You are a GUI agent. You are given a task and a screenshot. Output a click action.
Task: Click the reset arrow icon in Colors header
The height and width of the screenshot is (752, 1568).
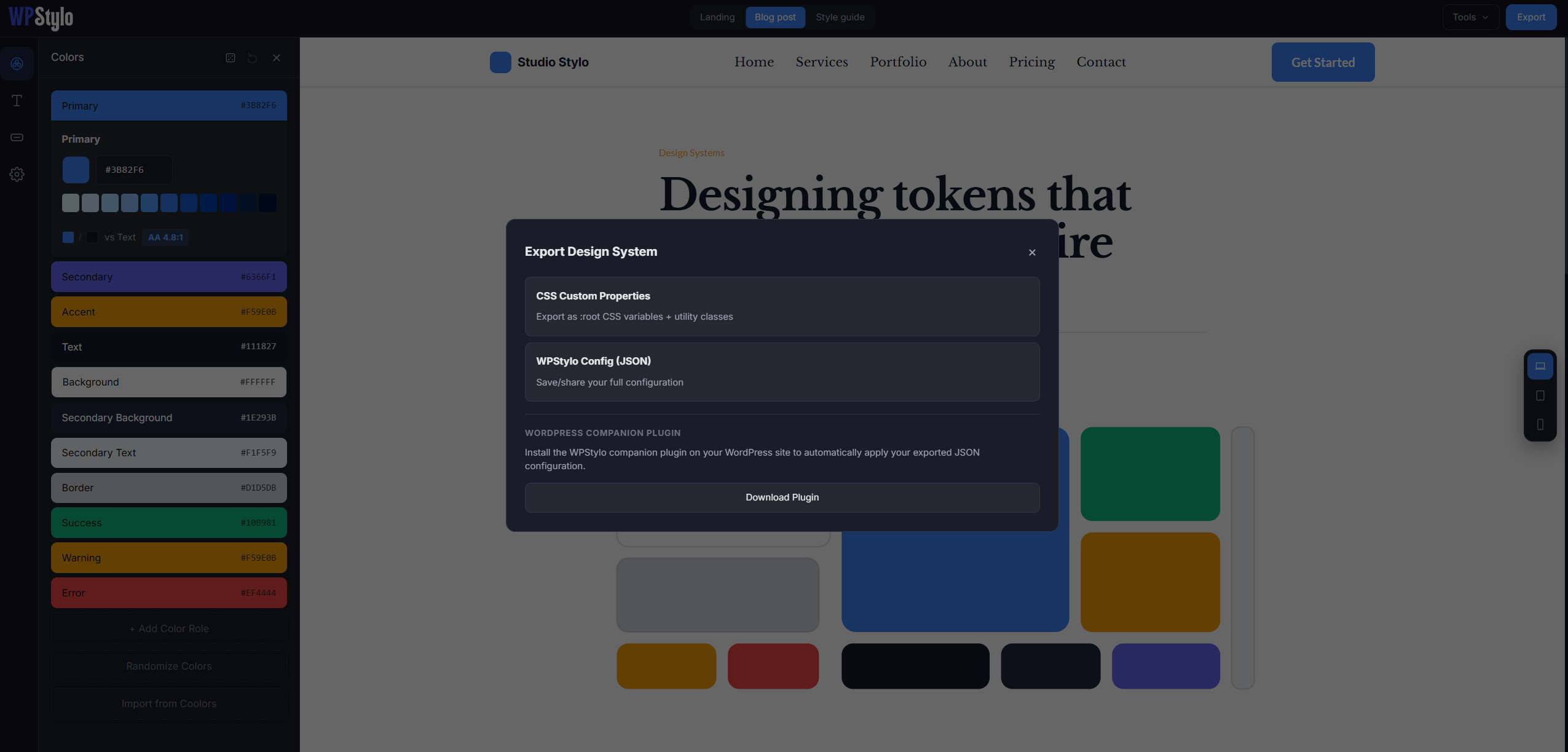click(x=253, y=58)
